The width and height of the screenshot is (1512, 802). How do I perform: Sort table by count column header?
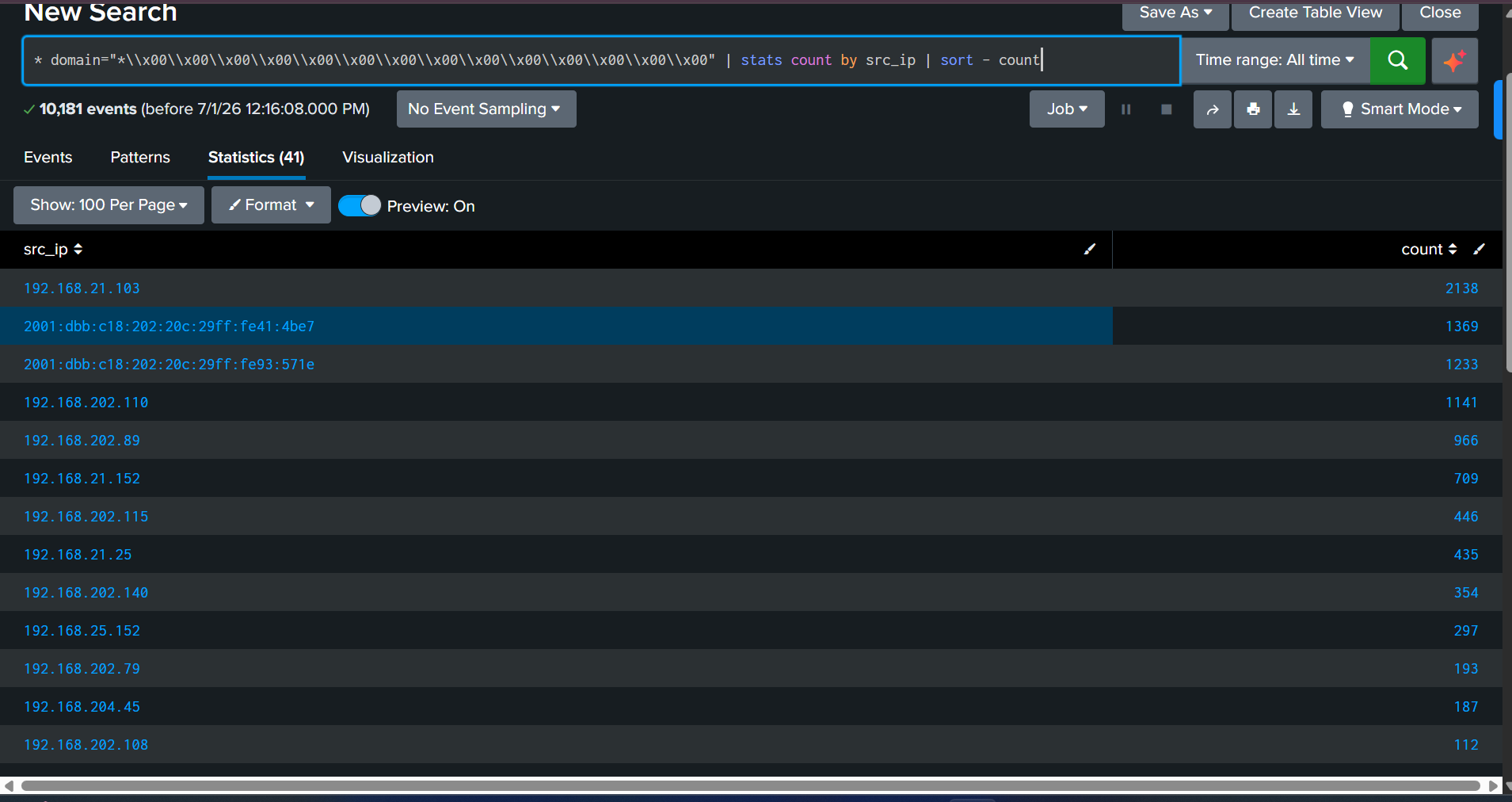click(1429, 250)
